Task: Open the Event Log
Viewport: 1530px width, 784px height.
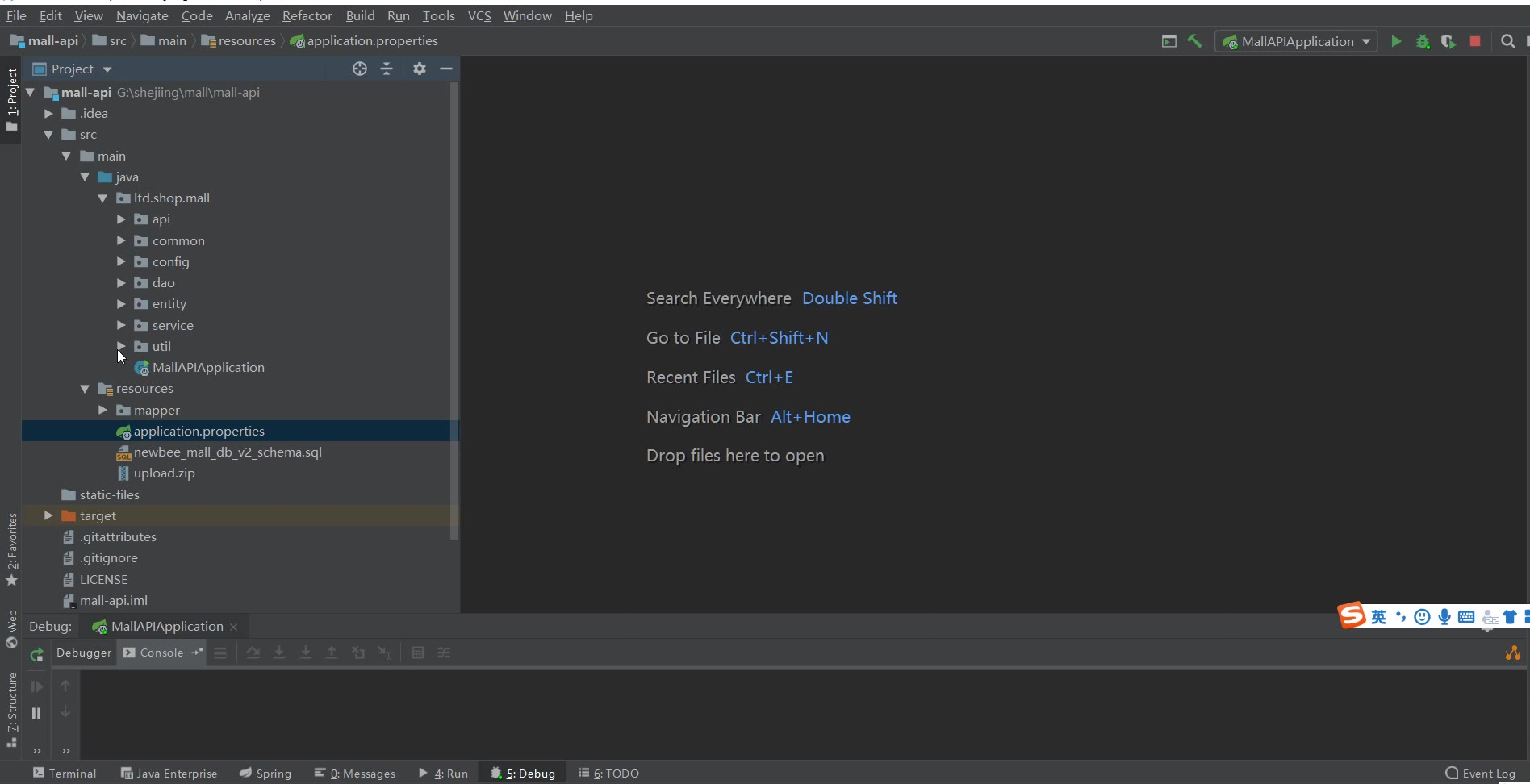Action: (x=1481, y=773)
